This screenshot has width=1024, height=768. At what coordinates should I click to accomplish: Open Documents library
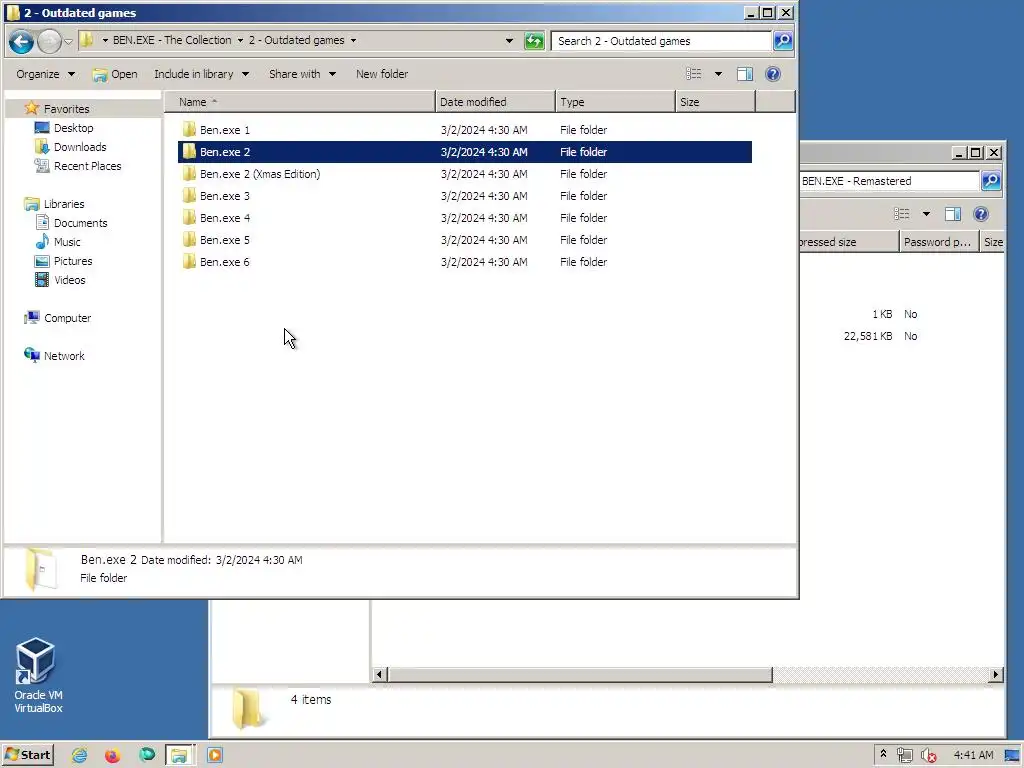[x=71, y=223]
